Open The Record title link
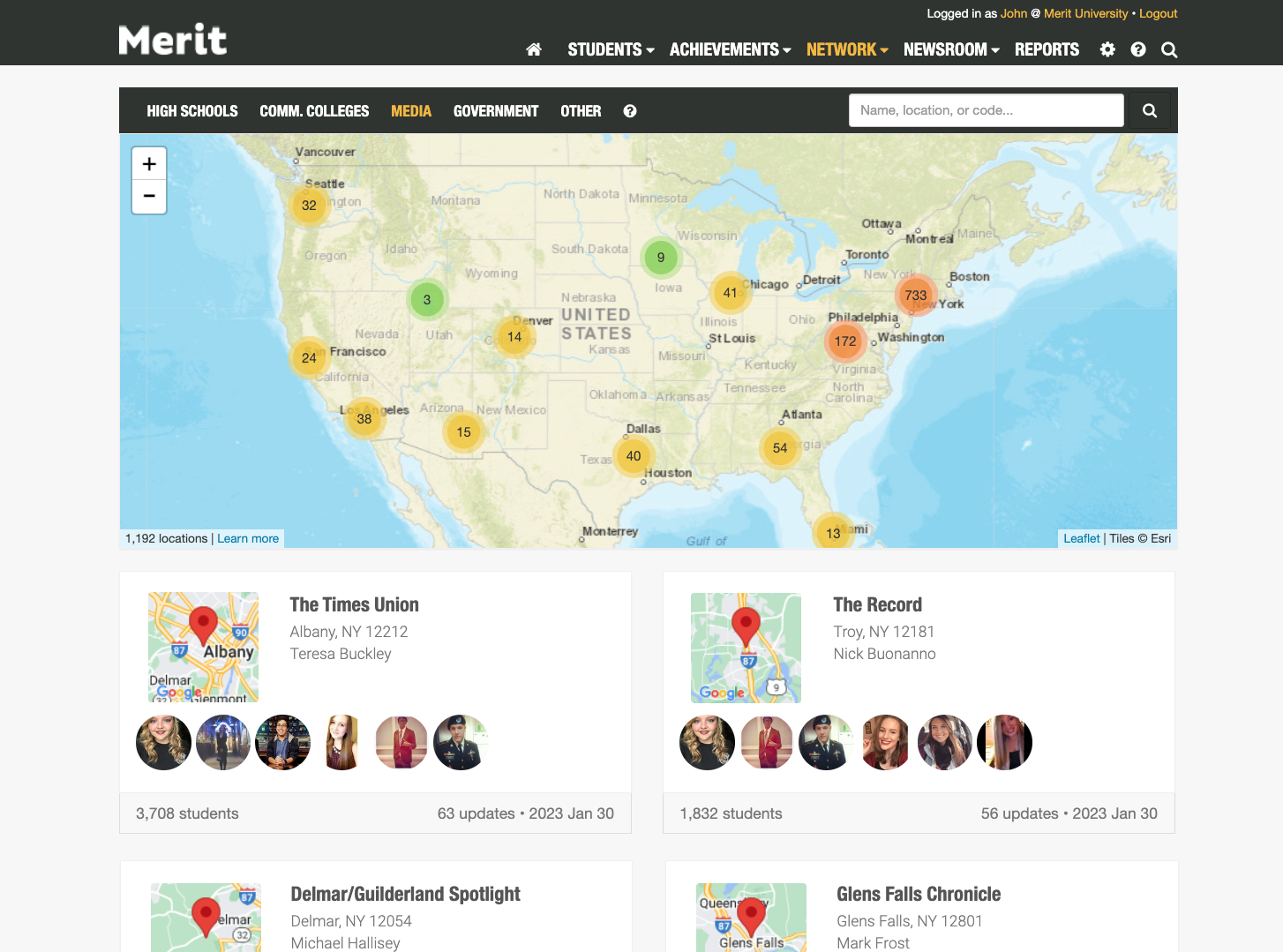This screenshot has width=1283, height=952. (877, 604)
